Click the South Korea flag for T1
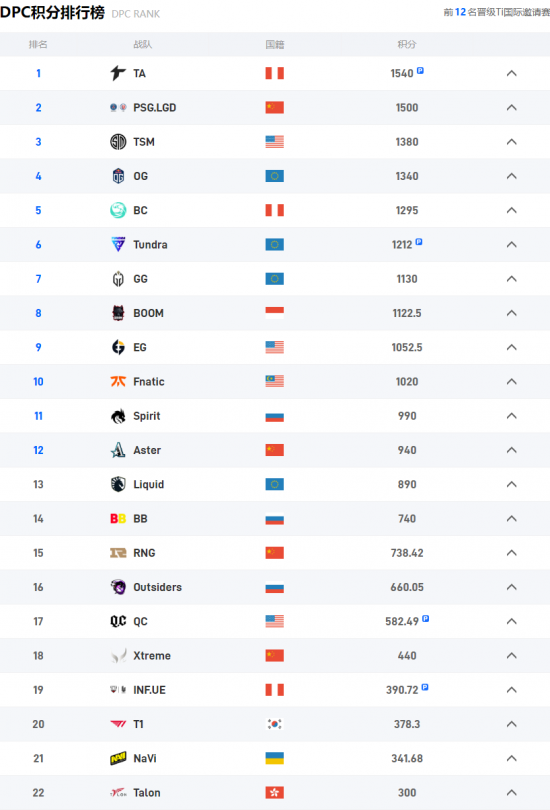 point(275,724)
